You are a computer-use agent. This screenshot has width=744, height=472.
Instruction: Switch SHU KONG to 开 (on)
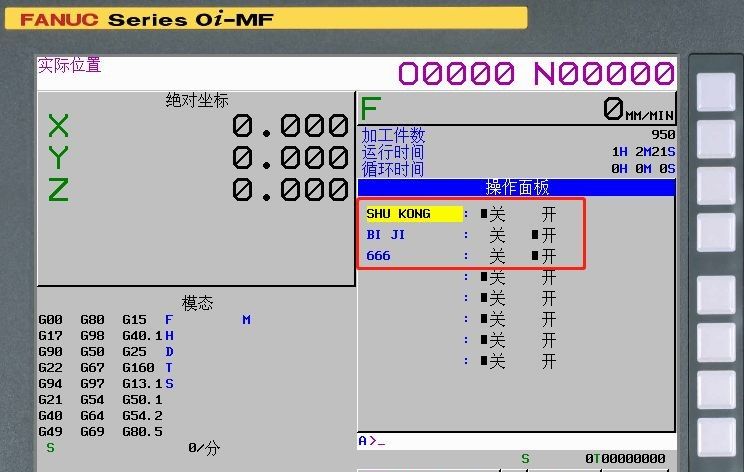549,214
